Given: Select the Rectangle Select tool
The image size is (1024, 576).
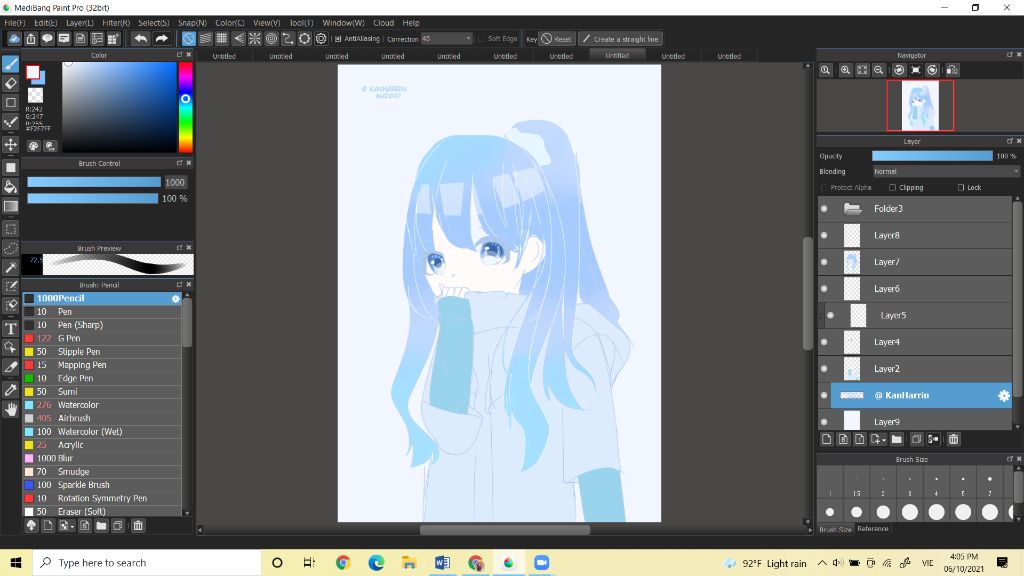Looking at the screenshot, I should 10,229.
